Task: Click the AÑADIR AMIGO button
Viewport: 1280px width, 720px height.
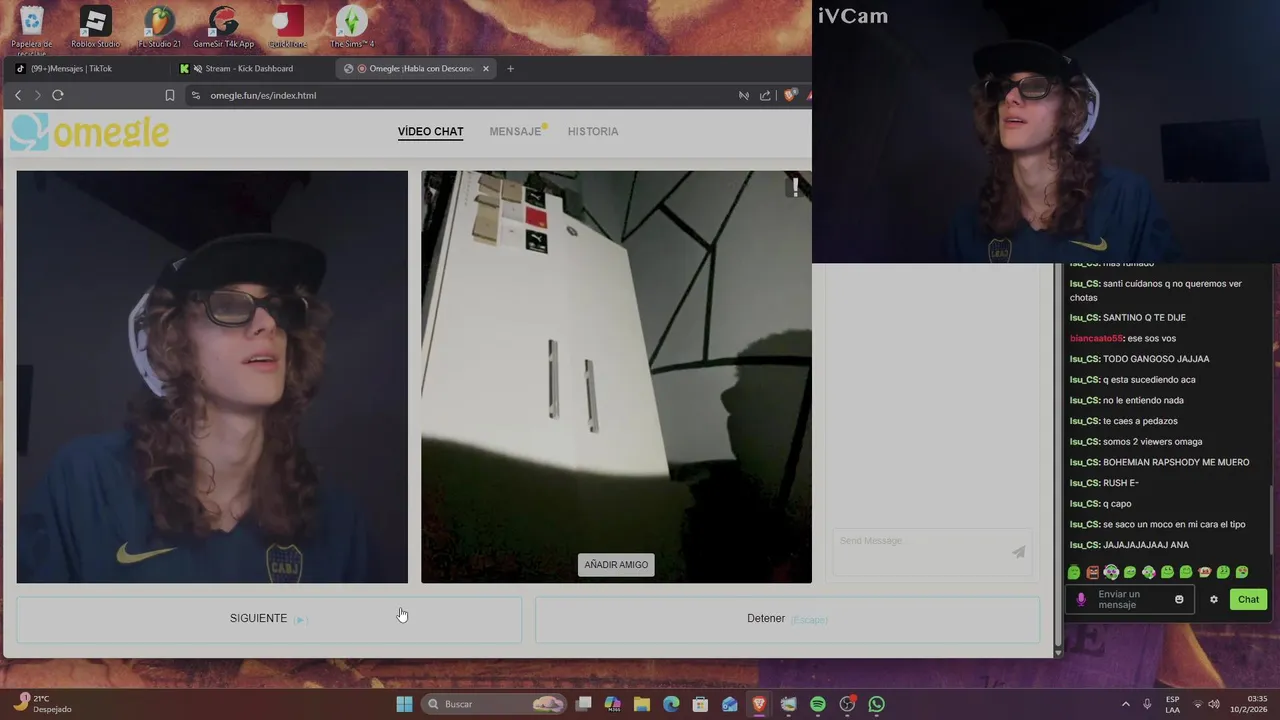Action: [x=616, y=565]
